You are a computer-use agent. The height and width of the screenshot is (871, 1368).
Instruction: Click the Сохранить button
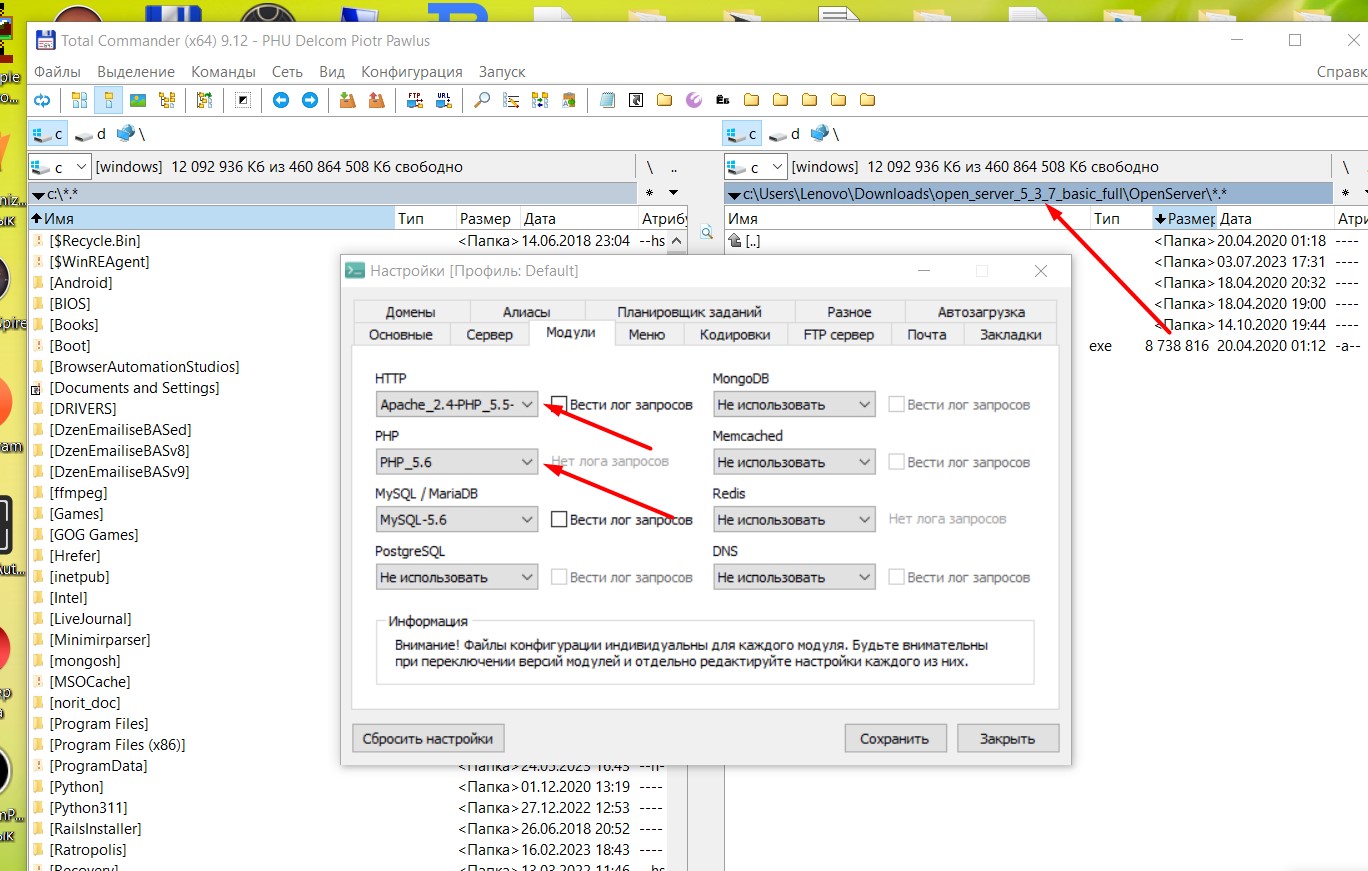coord(895,739)
